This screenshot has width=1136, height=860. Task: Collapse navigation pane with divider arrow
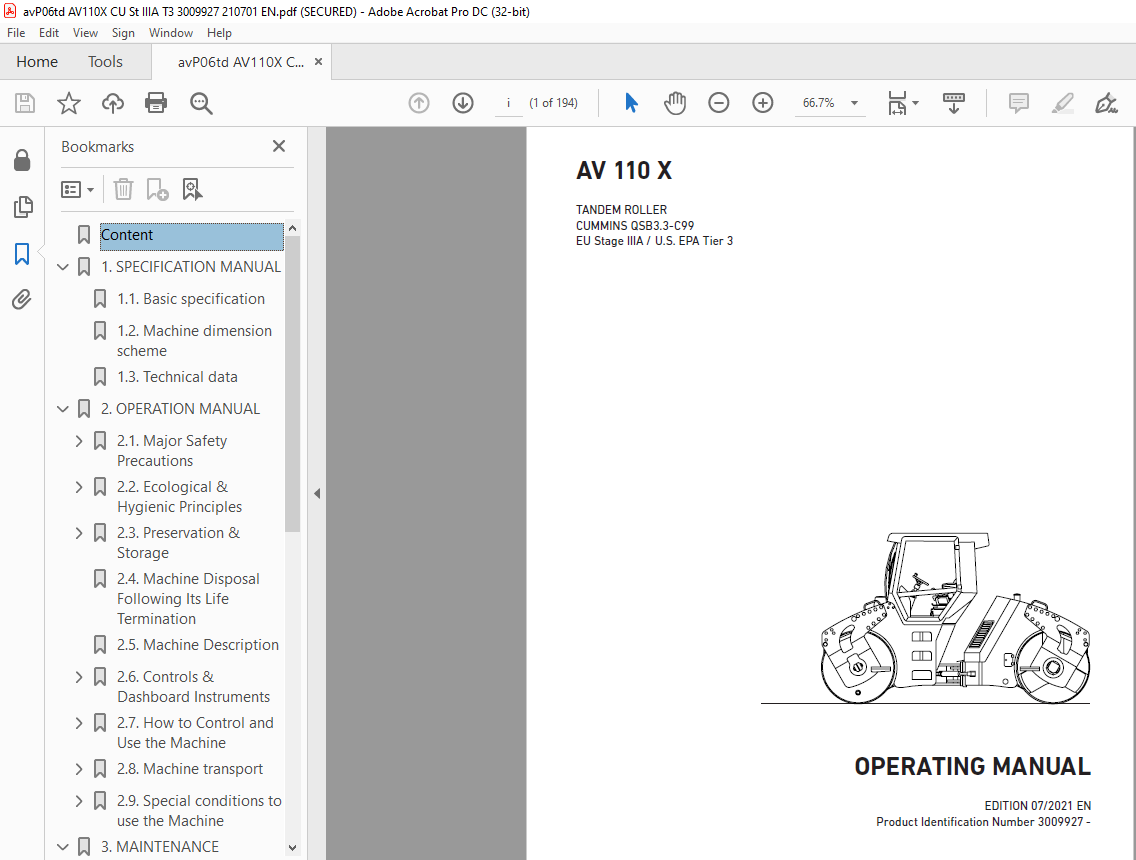coord(317,493)
